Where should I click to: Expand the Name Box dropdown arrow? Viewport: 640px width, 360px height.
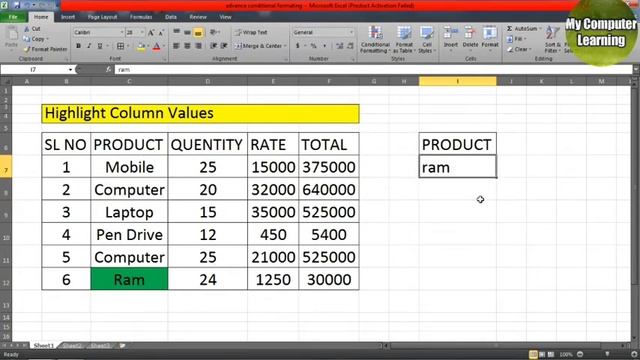(x=70, y=70)
